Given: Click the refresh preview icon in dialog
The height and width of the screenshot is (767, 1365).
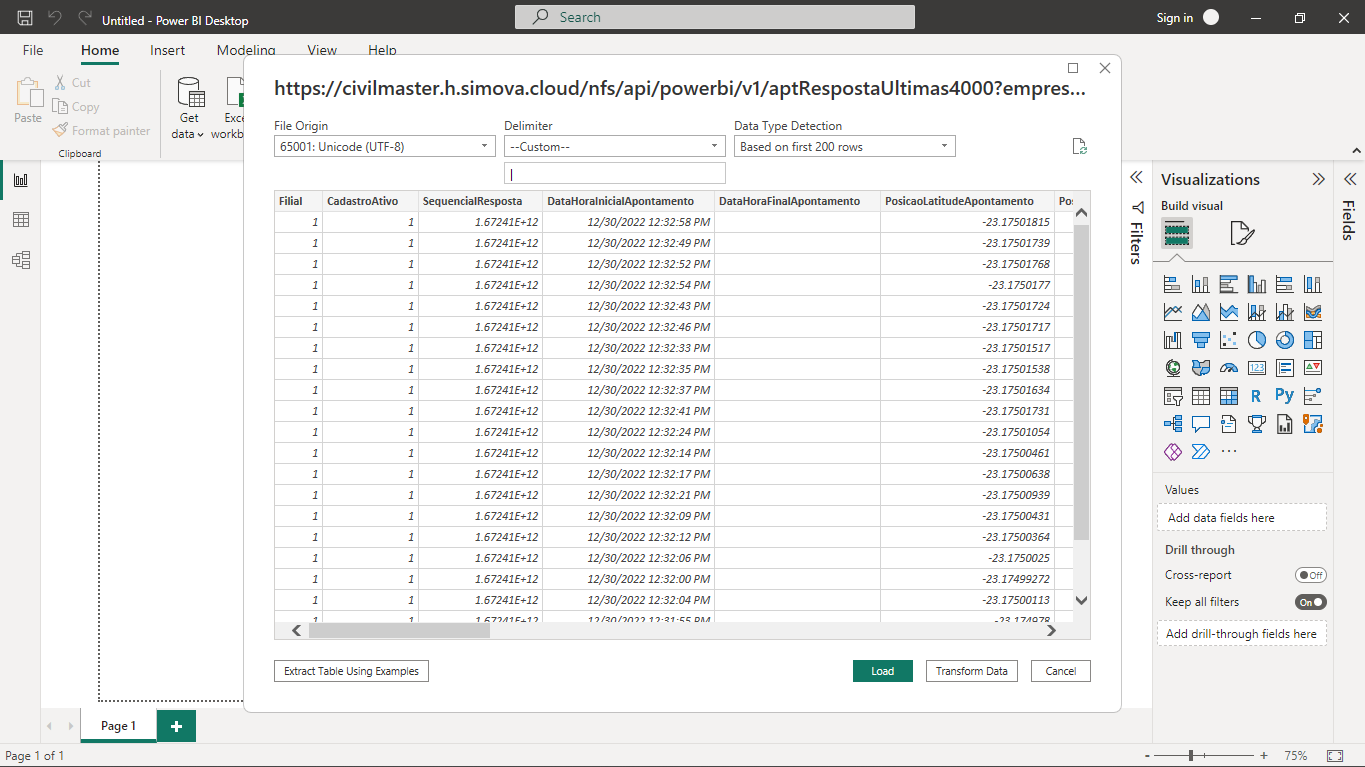Looking at the screenshot, I should coord(1079,147).
